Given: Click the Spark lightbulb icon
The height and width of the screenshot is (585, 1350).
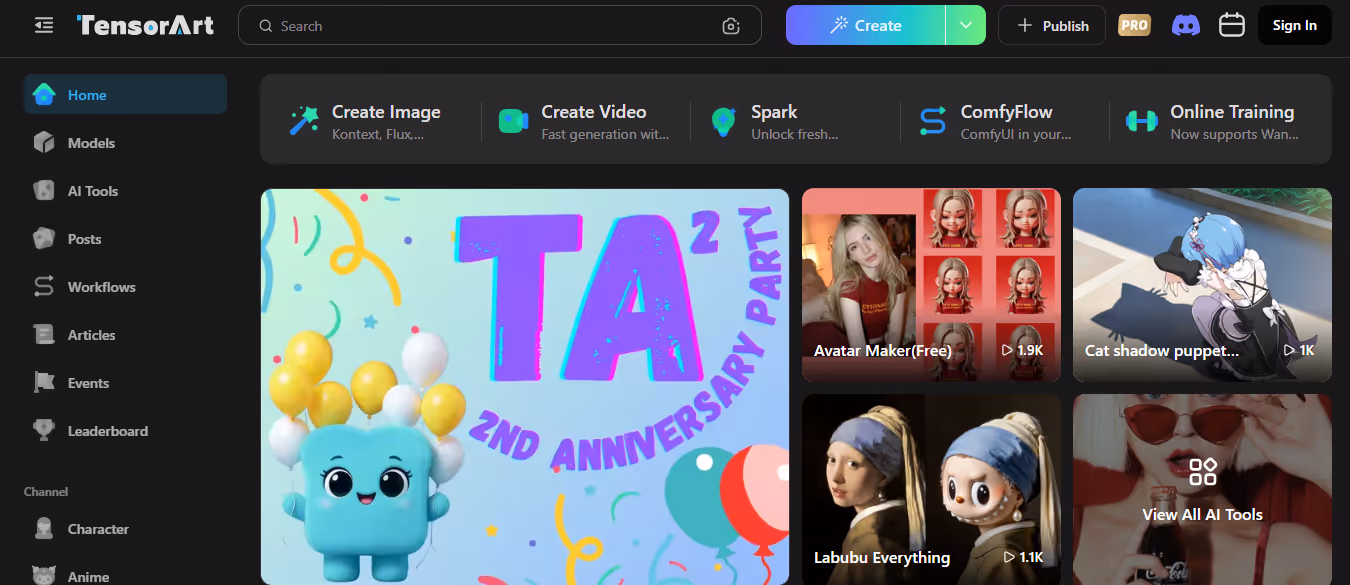Looking at the screenshot, I should click(722, 120).
